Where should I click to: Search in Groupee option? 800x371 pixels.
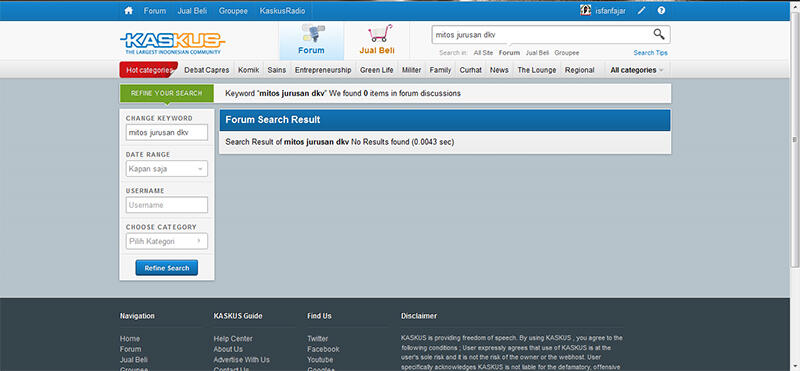click(567, 53)
